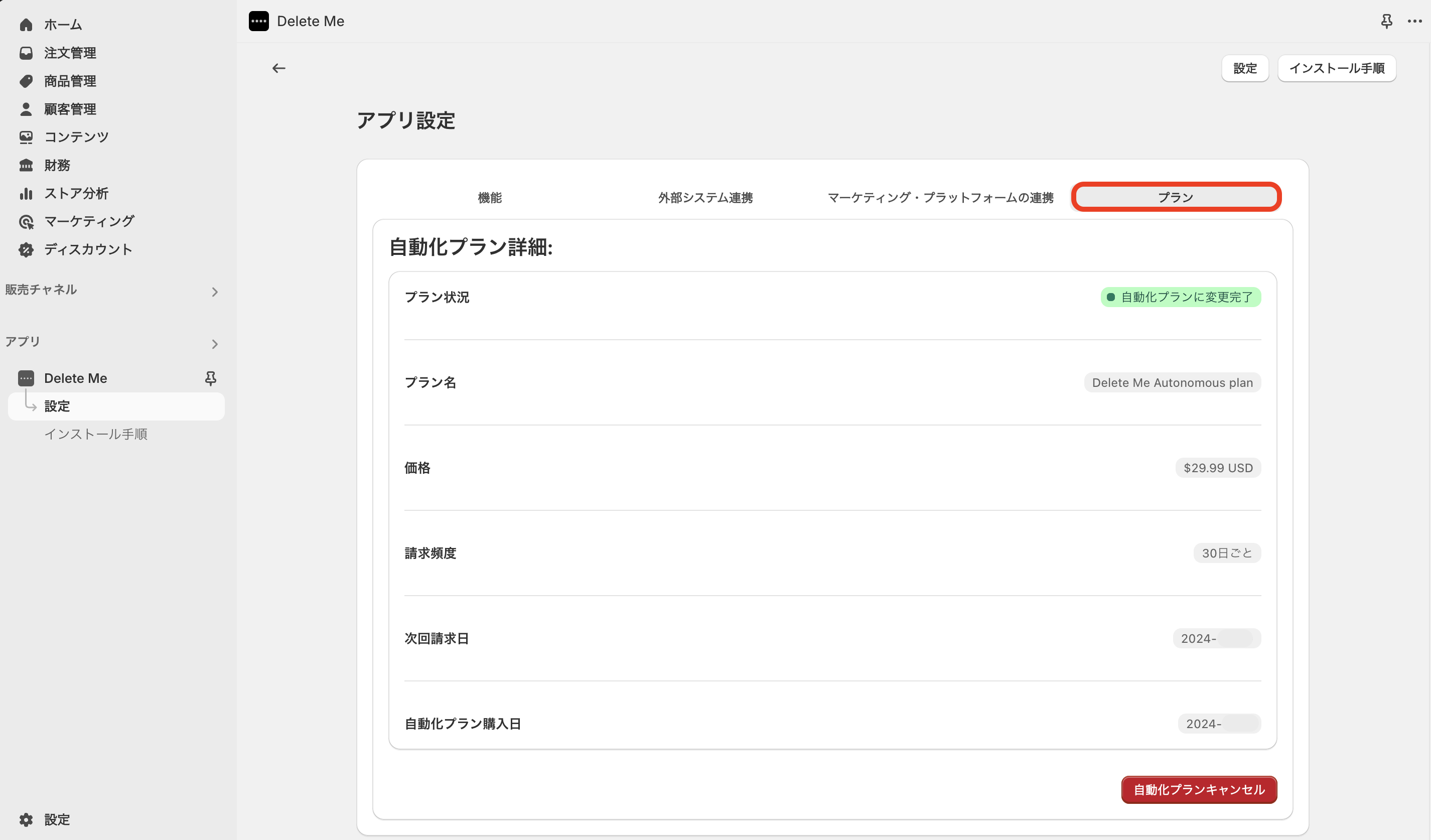Click the Delete Me title in header
The height and width of the screenshot is (840, 1431).
pyautogui.click(x=311, y=21)
